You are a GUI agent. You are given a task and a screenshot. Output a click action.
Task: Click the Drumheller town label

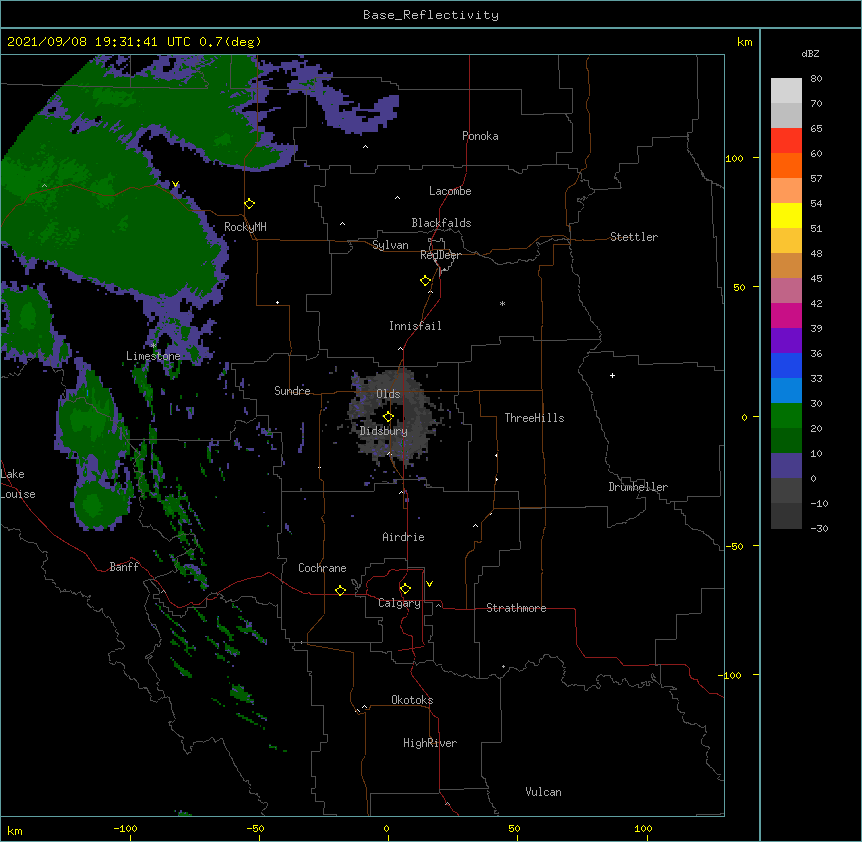638,487
